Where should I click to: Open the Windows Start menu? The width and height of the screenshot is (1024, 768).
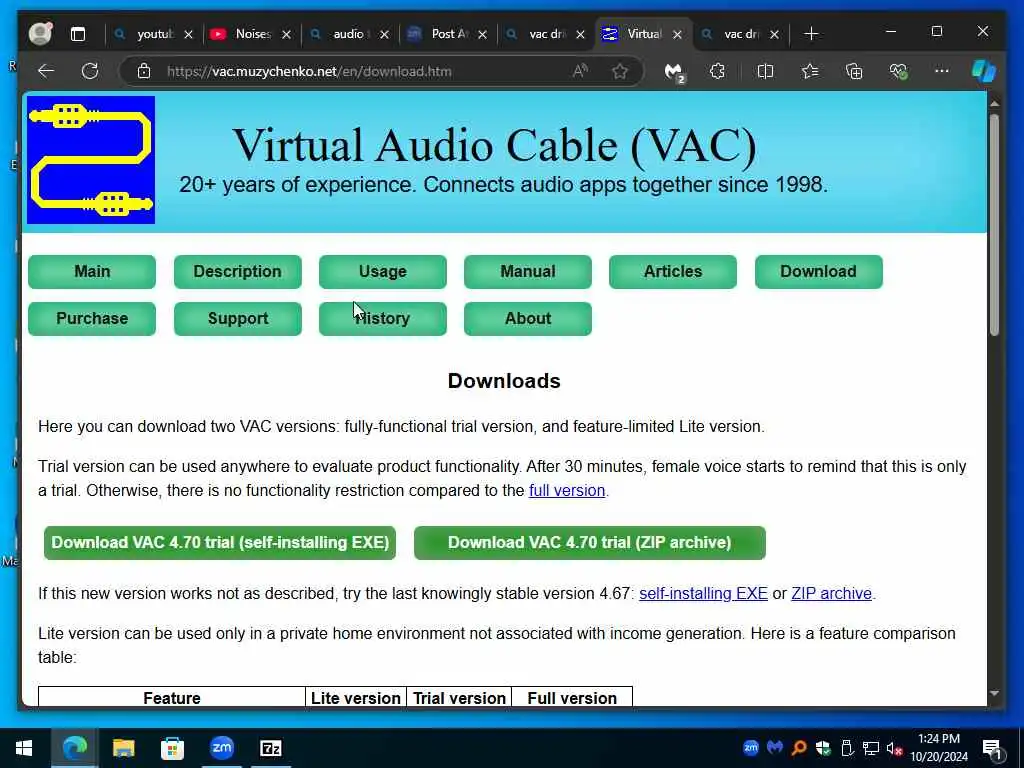click(x=24, y=748)
